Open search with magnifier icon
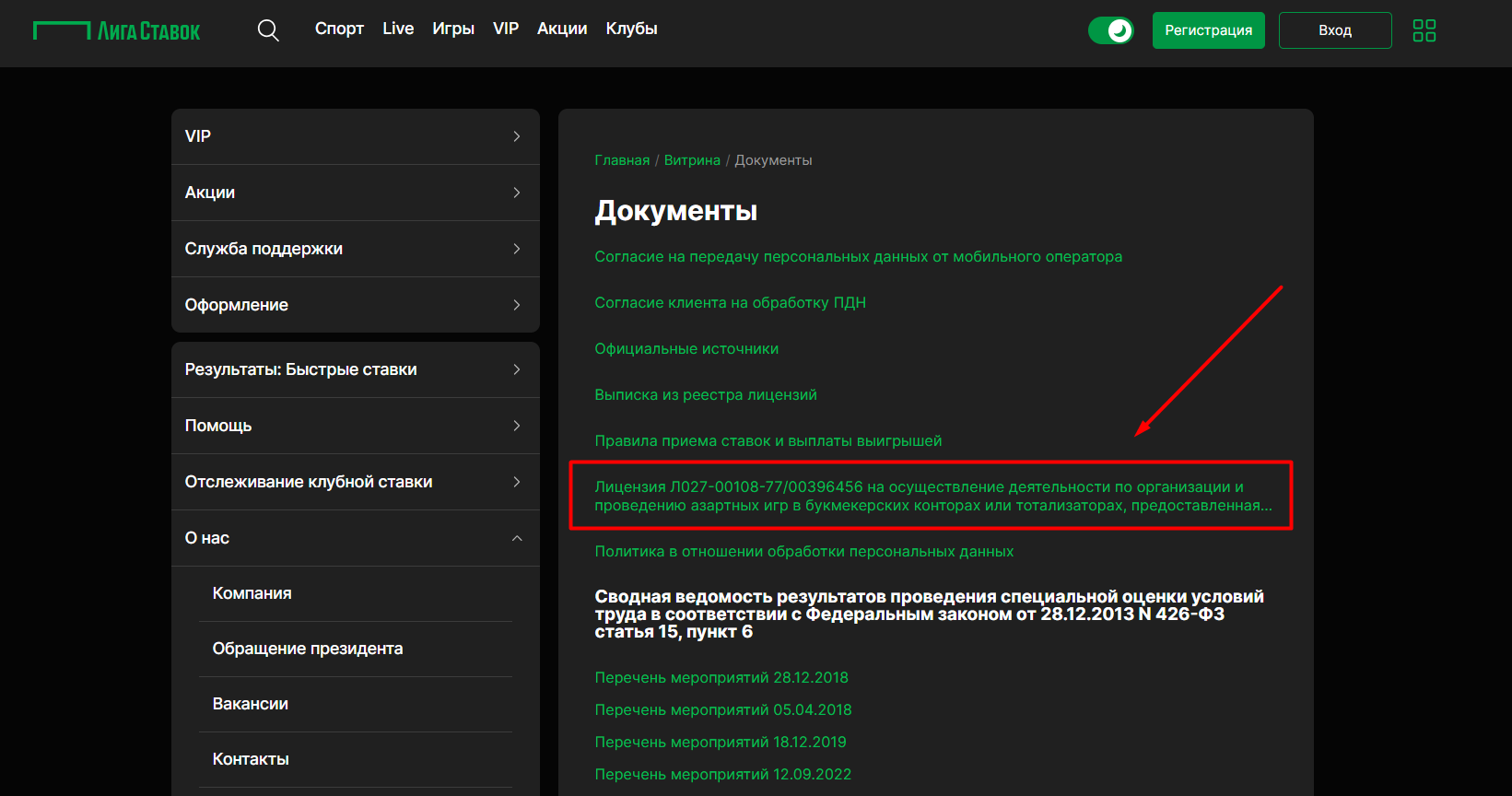This screenshot has height=796, width=1512. pos(268,30)
